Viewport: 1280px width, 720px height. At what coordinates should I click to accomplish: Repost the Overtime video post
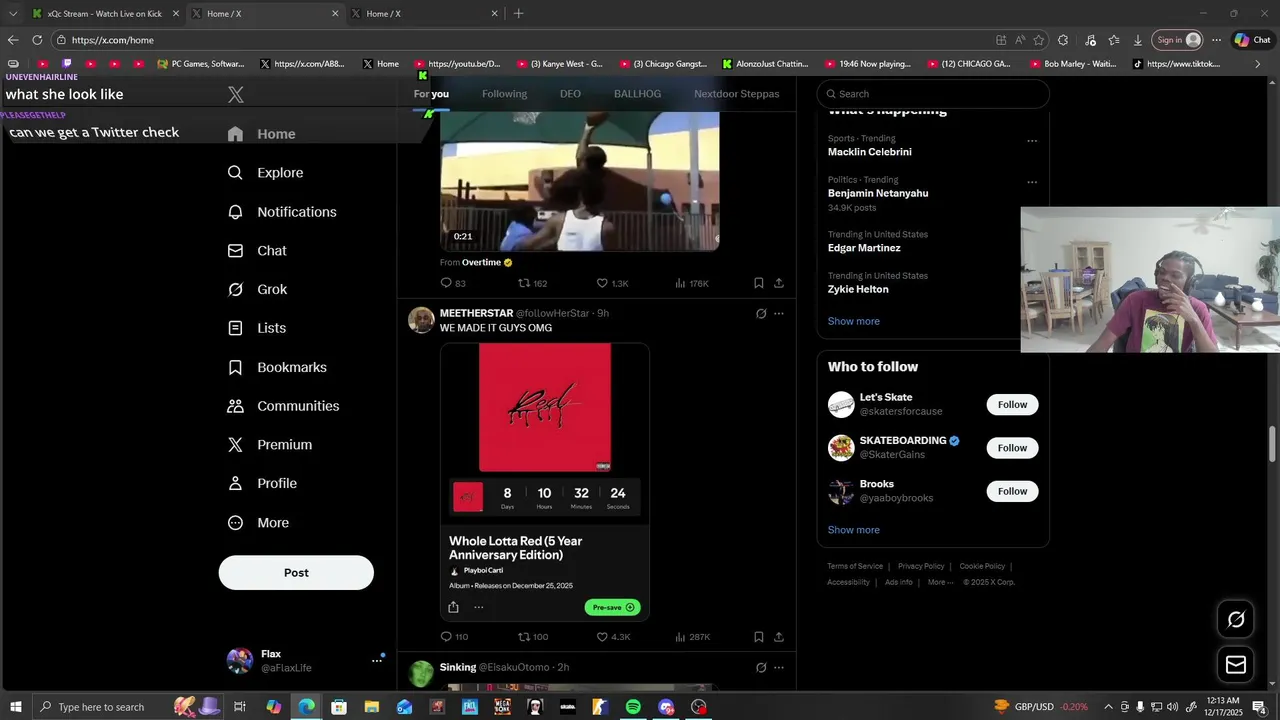532,284
